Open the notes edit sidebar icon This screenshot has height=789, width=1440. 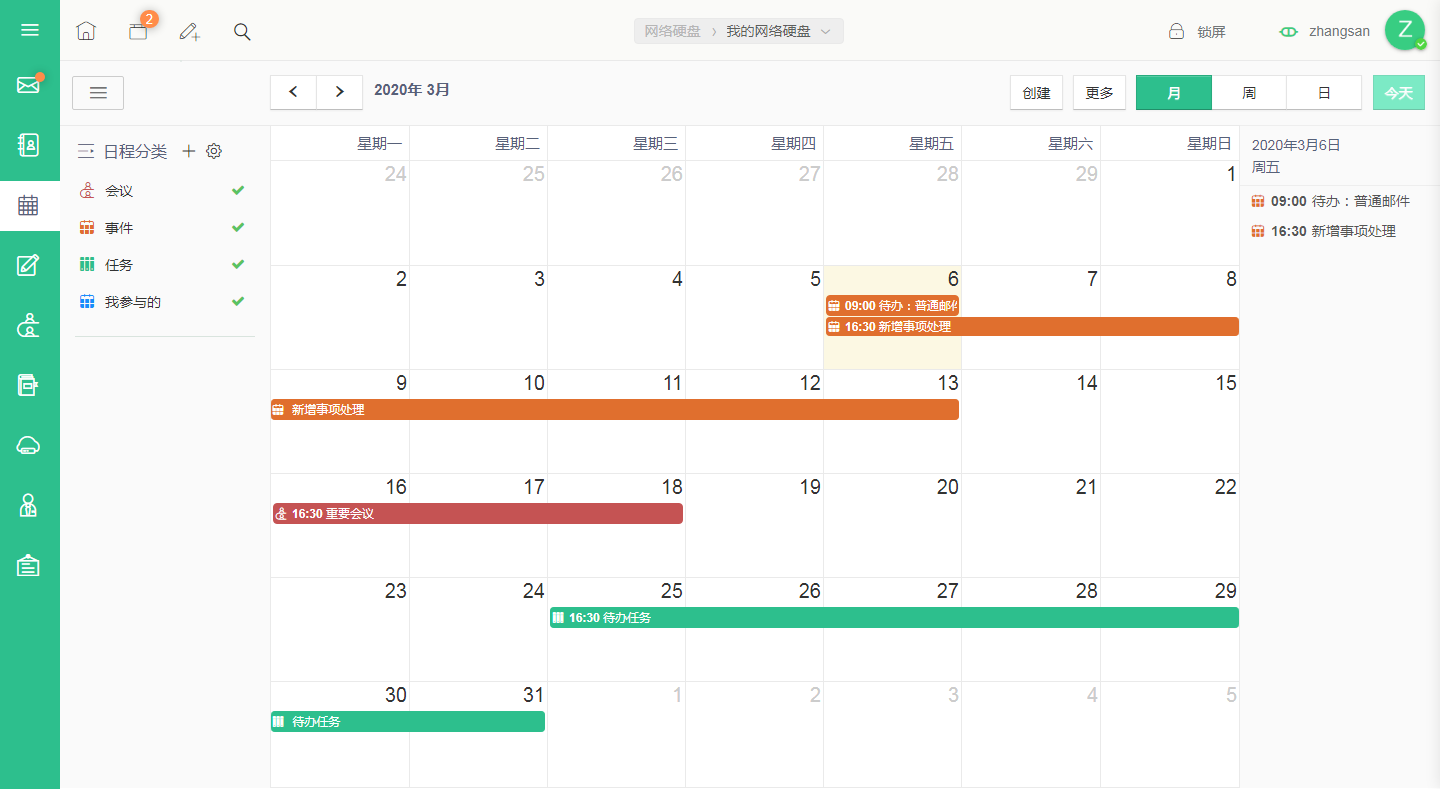click(x=30, y=265)
